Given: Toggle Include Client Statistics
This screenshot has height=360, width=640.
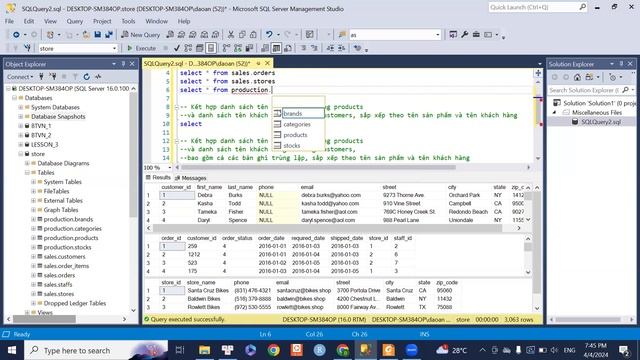Looking at the screenshot, I should [x=249, y=48].
